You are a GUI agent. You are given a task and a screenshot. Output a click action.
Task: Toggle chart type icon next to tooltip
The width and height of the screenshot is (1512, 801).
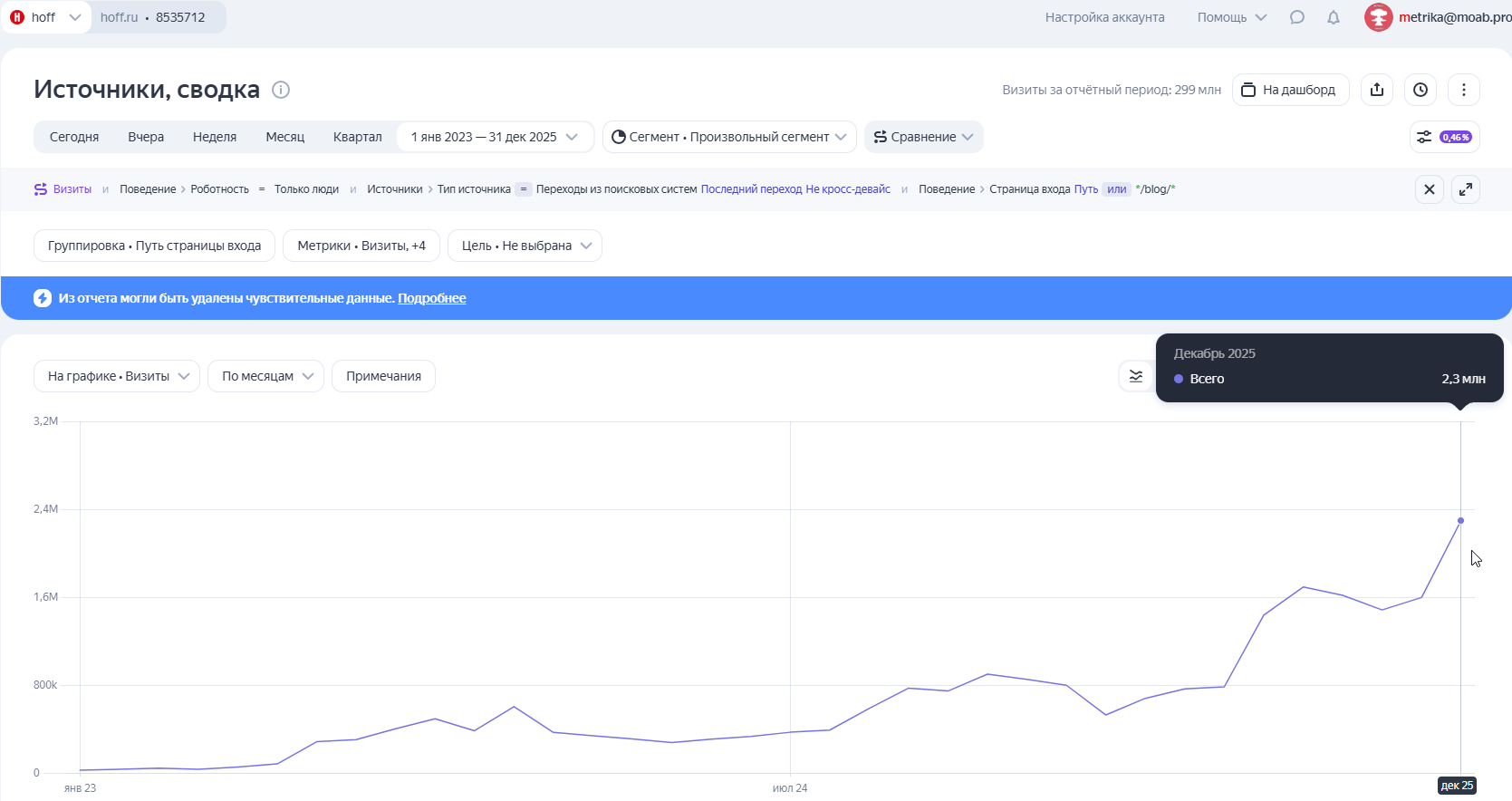click(x=1136, y=376)
